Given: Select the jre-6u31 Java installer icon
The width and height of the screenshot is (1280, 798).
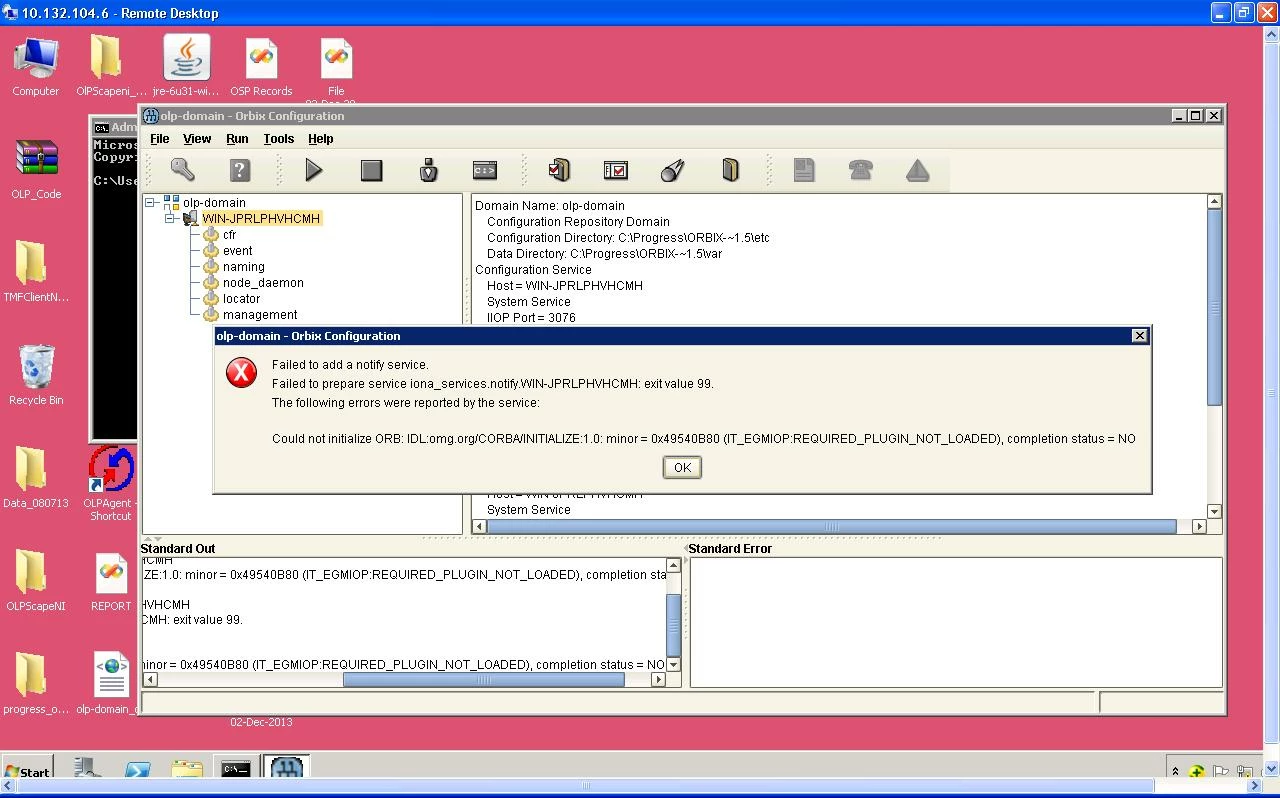Looking at the screenshot, I should (186, 67).
